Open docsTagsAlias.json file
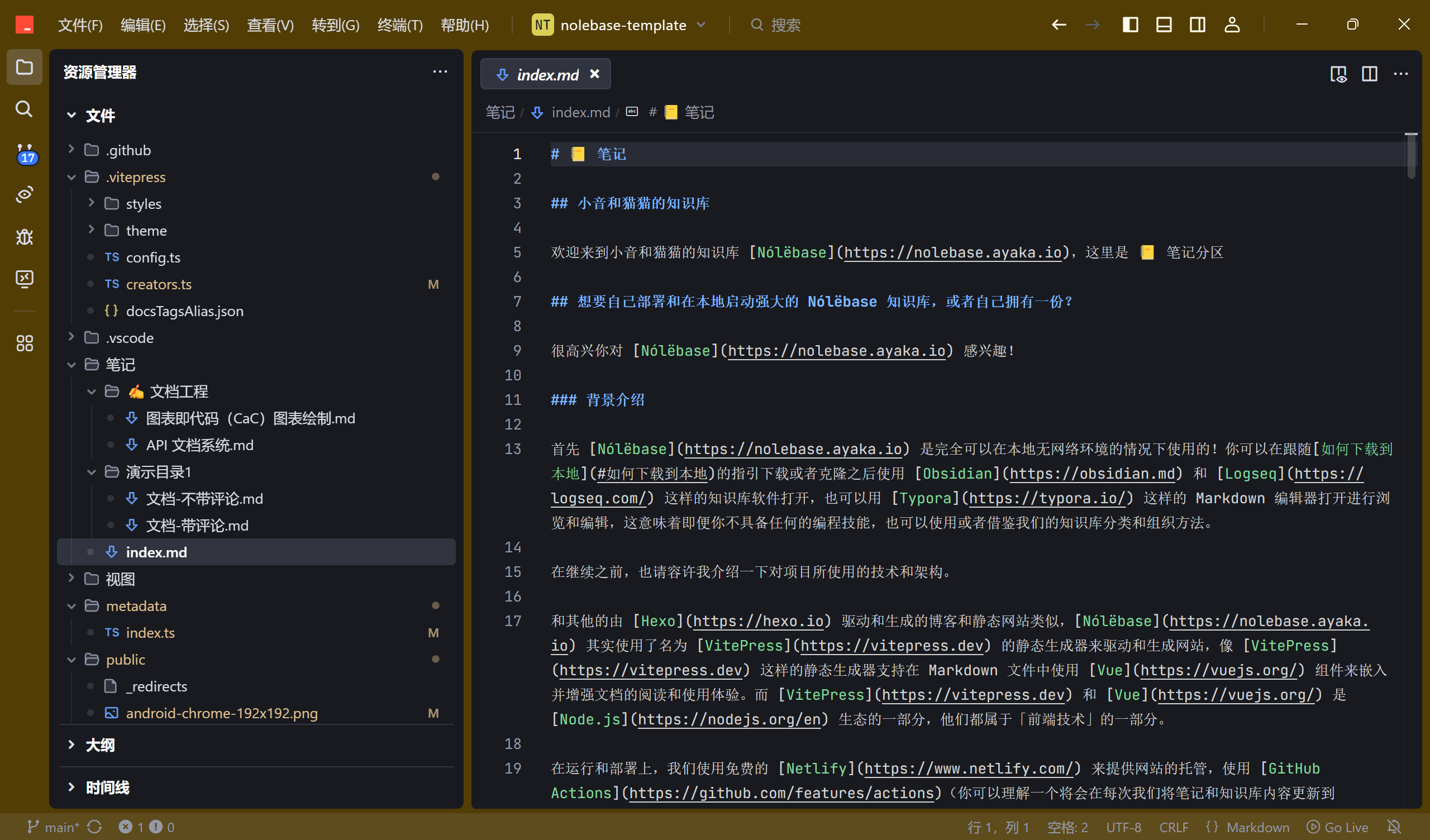Image resolution: width=1430 pixels, height=840 pixels. (256, 311)
